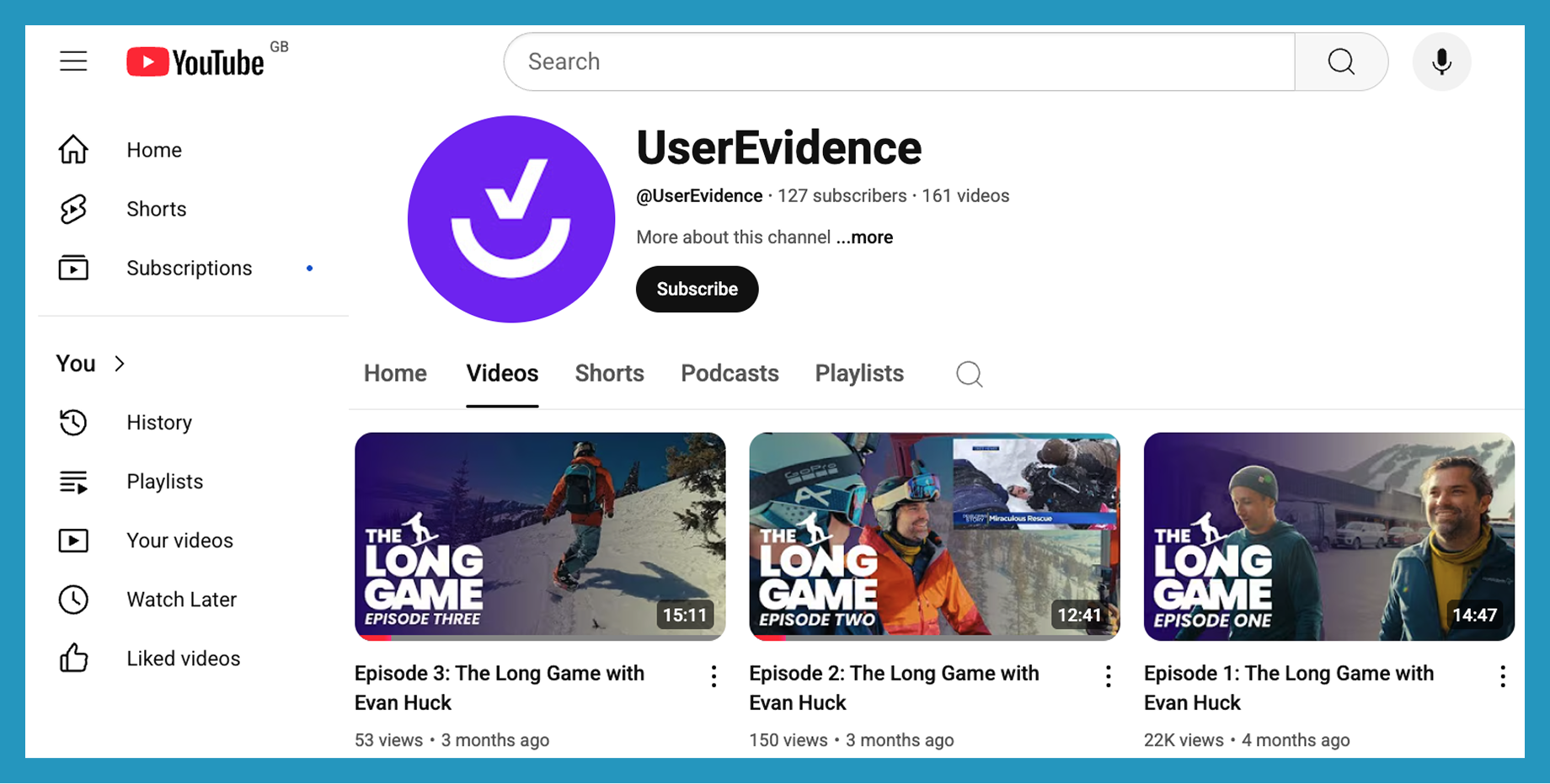Click the YouTube logo
Viewport: 1550px width, 784px height.
point(195,61)
